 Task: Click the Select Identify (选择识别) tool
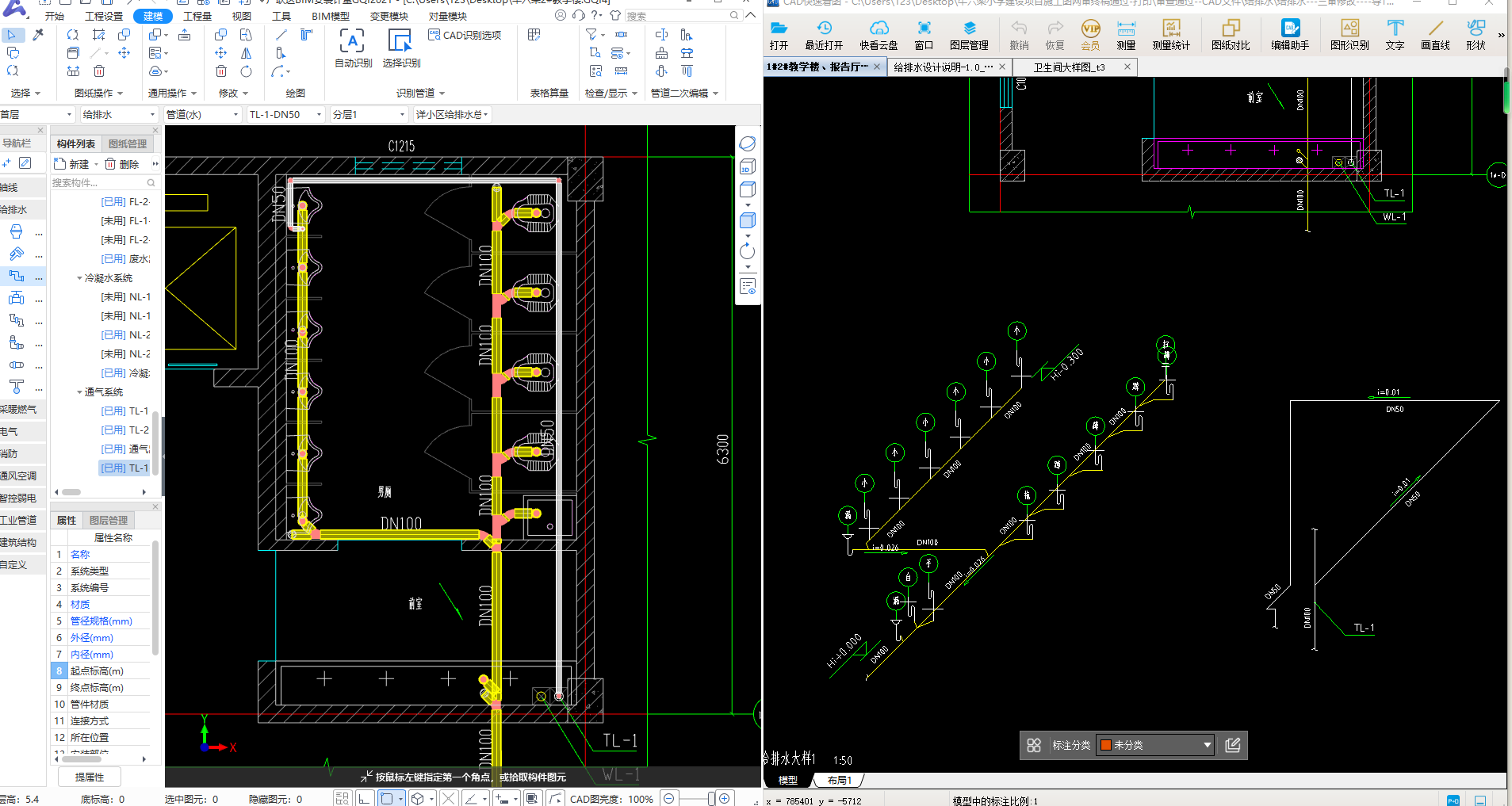401,48
